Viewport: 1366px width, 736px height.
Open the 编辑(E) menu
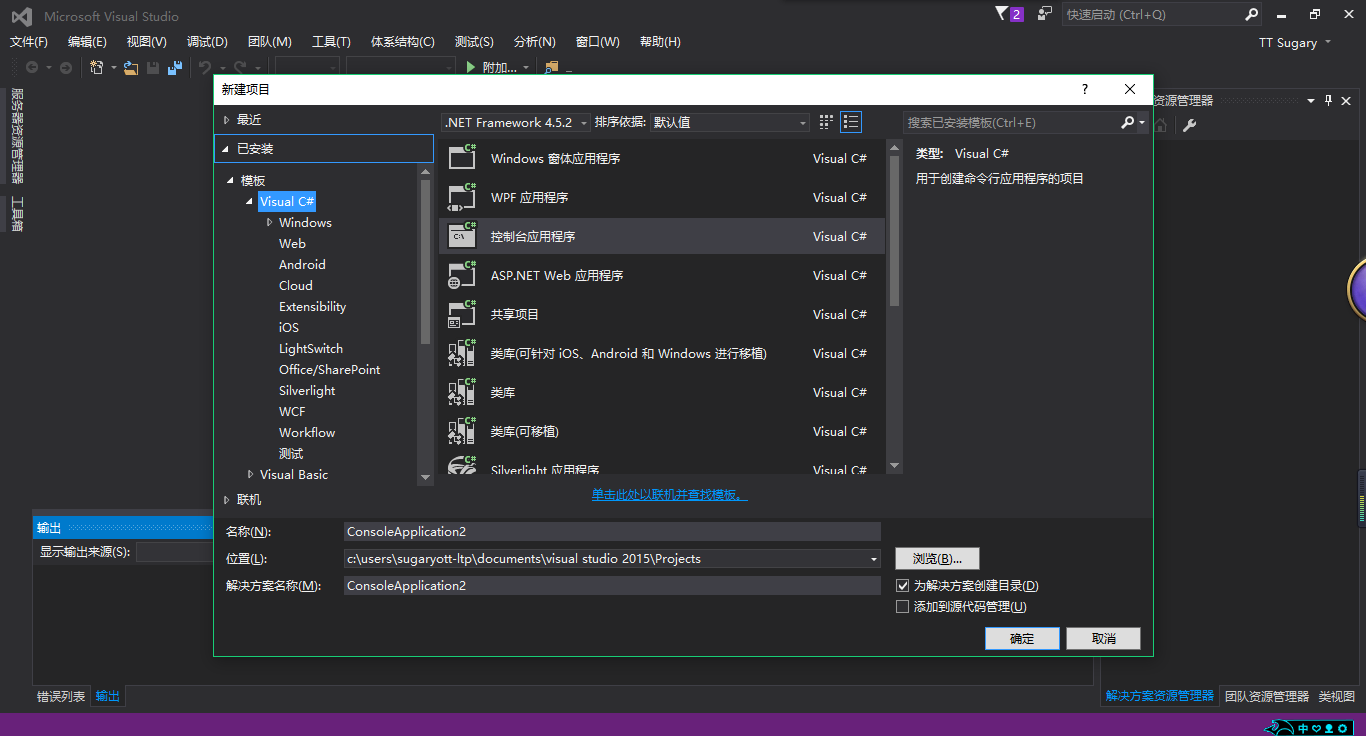87,41
